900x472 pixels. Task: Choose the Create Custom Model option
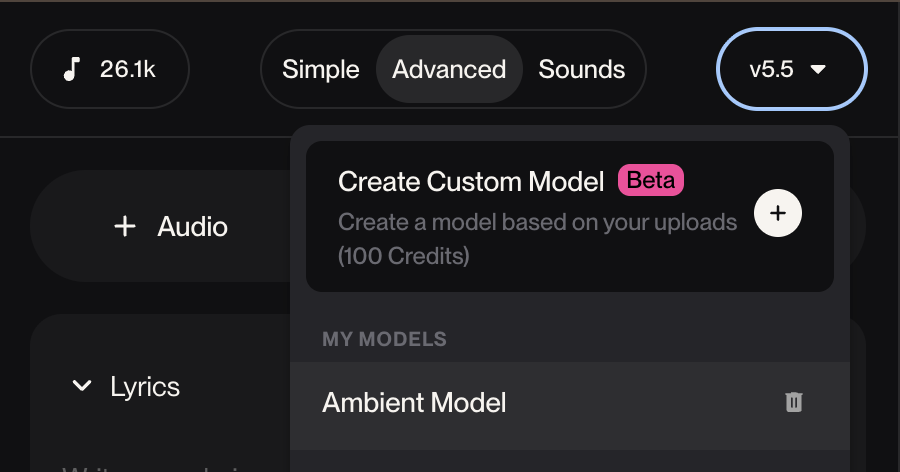pos(471,182)
